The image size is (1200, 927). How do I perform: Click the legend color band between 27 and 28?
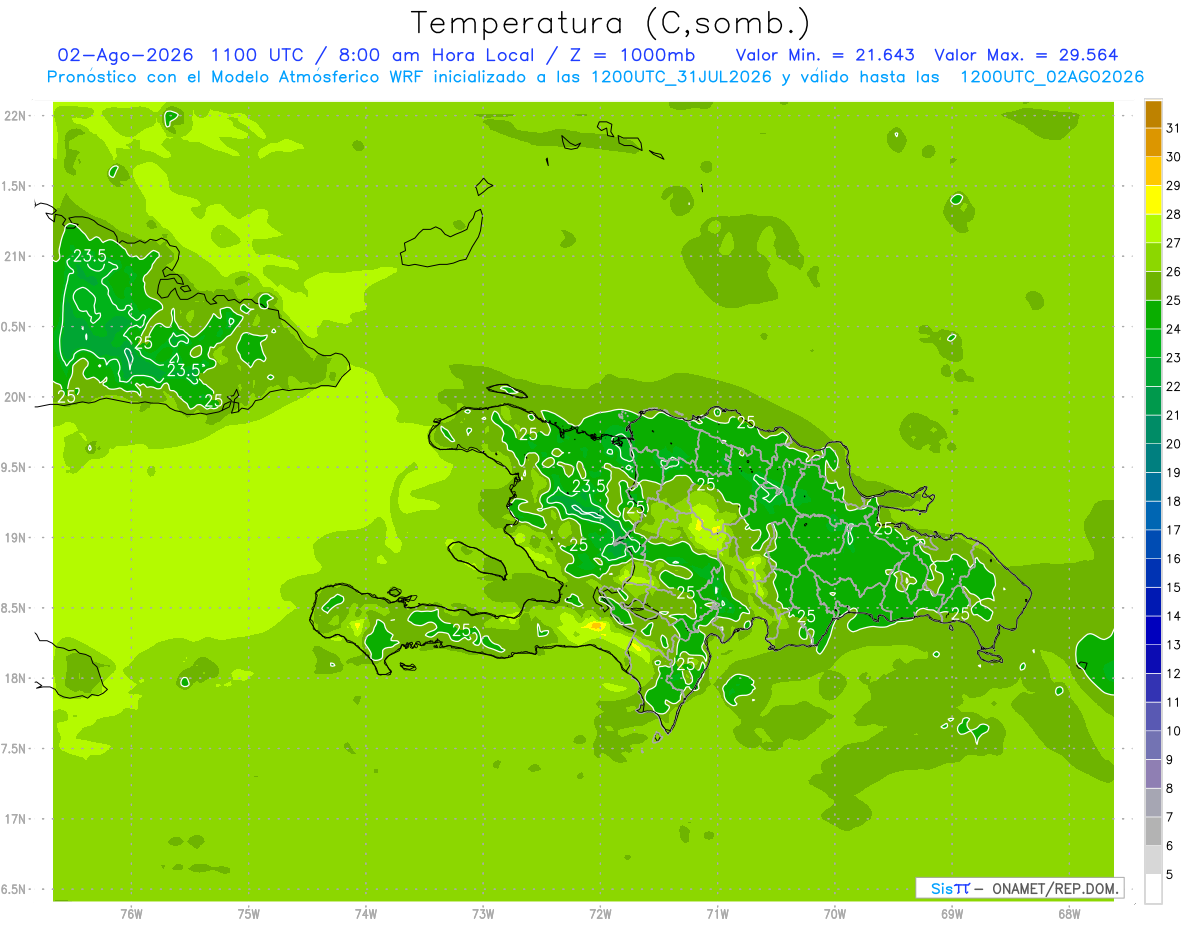[1153, 229]
